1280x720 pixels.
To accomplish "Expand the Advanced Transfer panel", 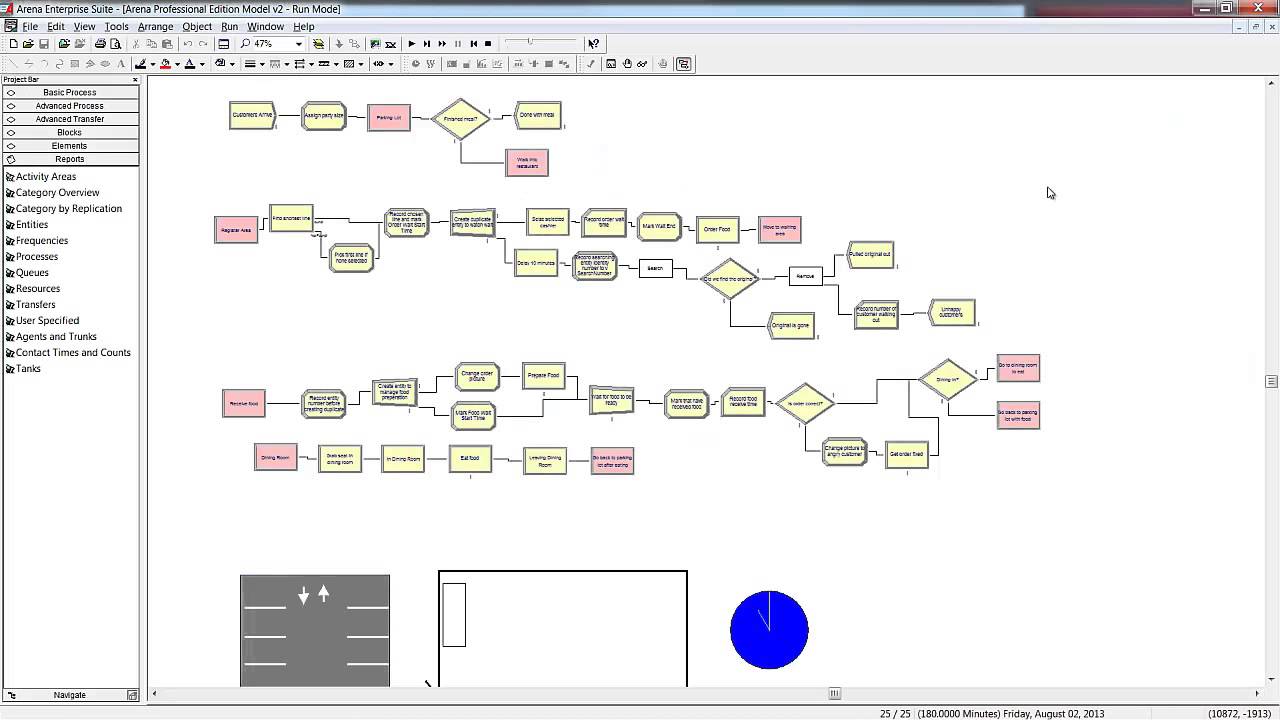I will [x=70, y=119].
